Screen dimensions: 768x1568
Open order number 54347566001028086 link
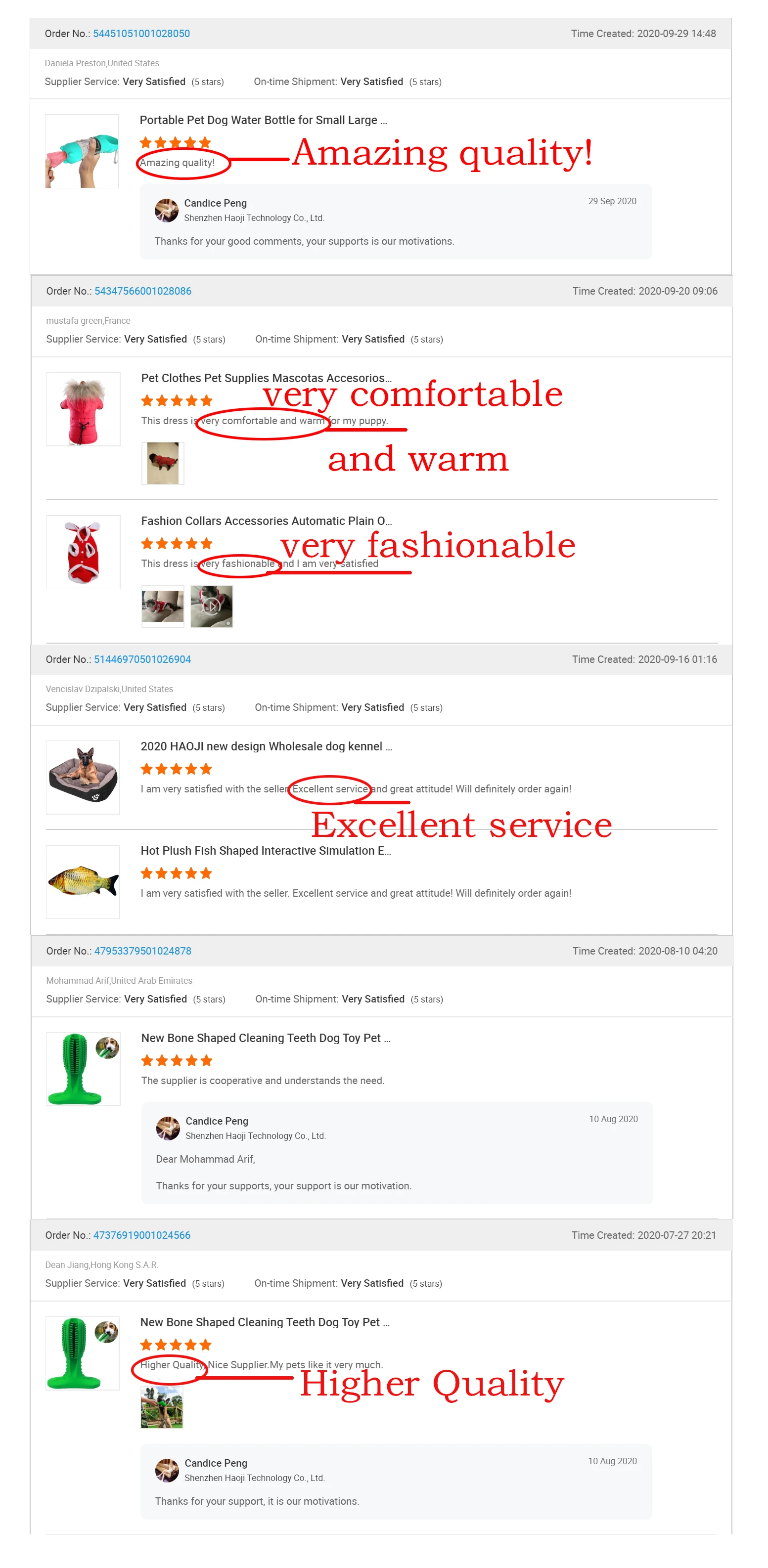point(142,291)
